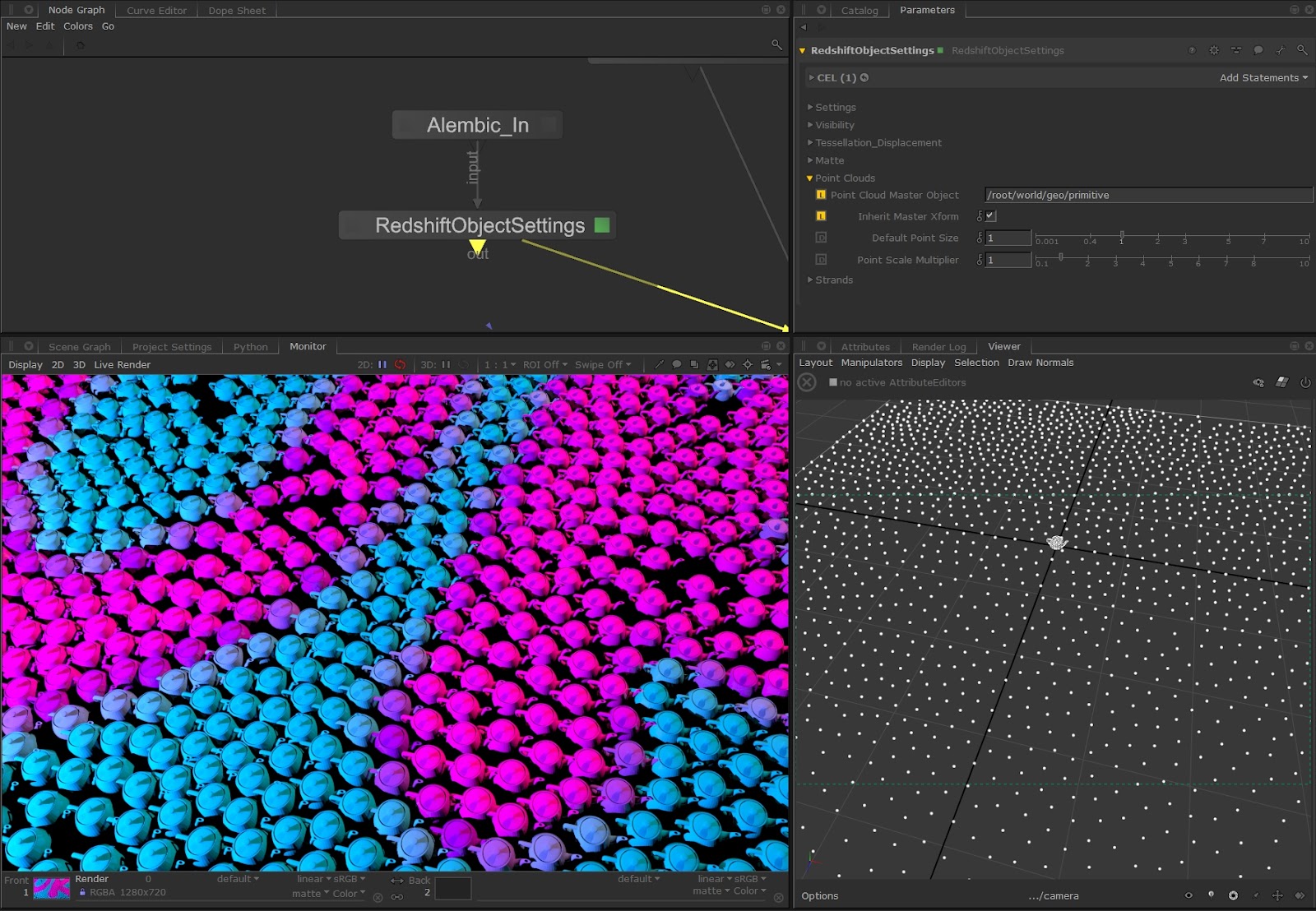The image size is (1316, 911).
Task: Click the gear icon for RedshiftObjectSettings node
Action: pos(1214,50)
